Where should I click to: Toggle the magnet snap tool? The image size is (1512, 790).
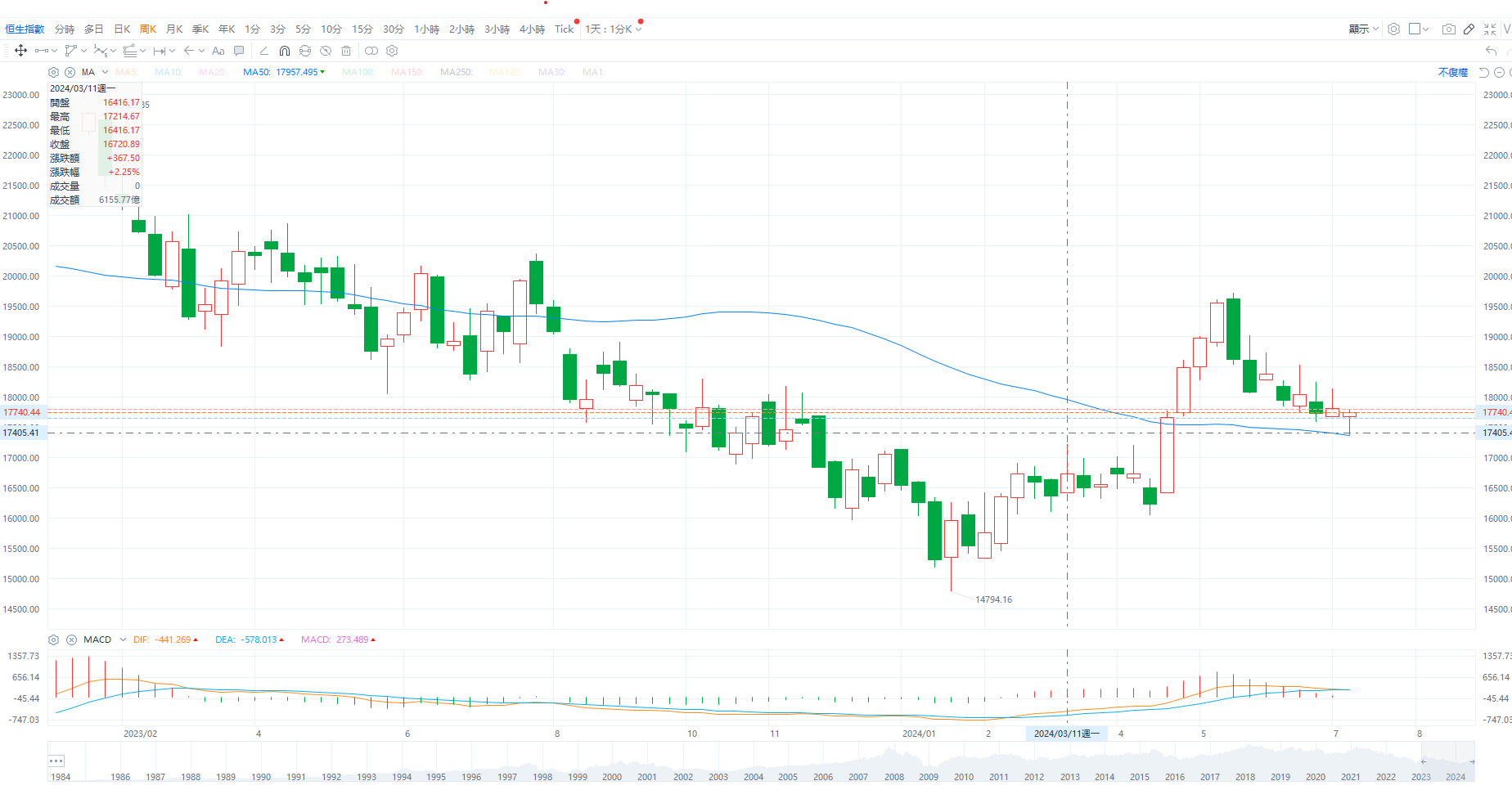click(x=285, y=51)
